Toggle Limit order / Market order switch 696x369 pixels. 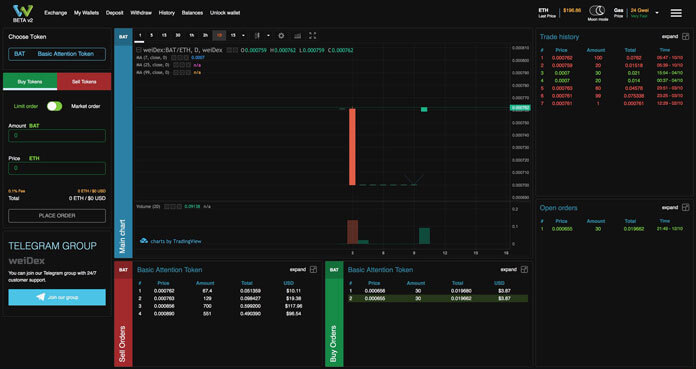(x=55, y=106)
